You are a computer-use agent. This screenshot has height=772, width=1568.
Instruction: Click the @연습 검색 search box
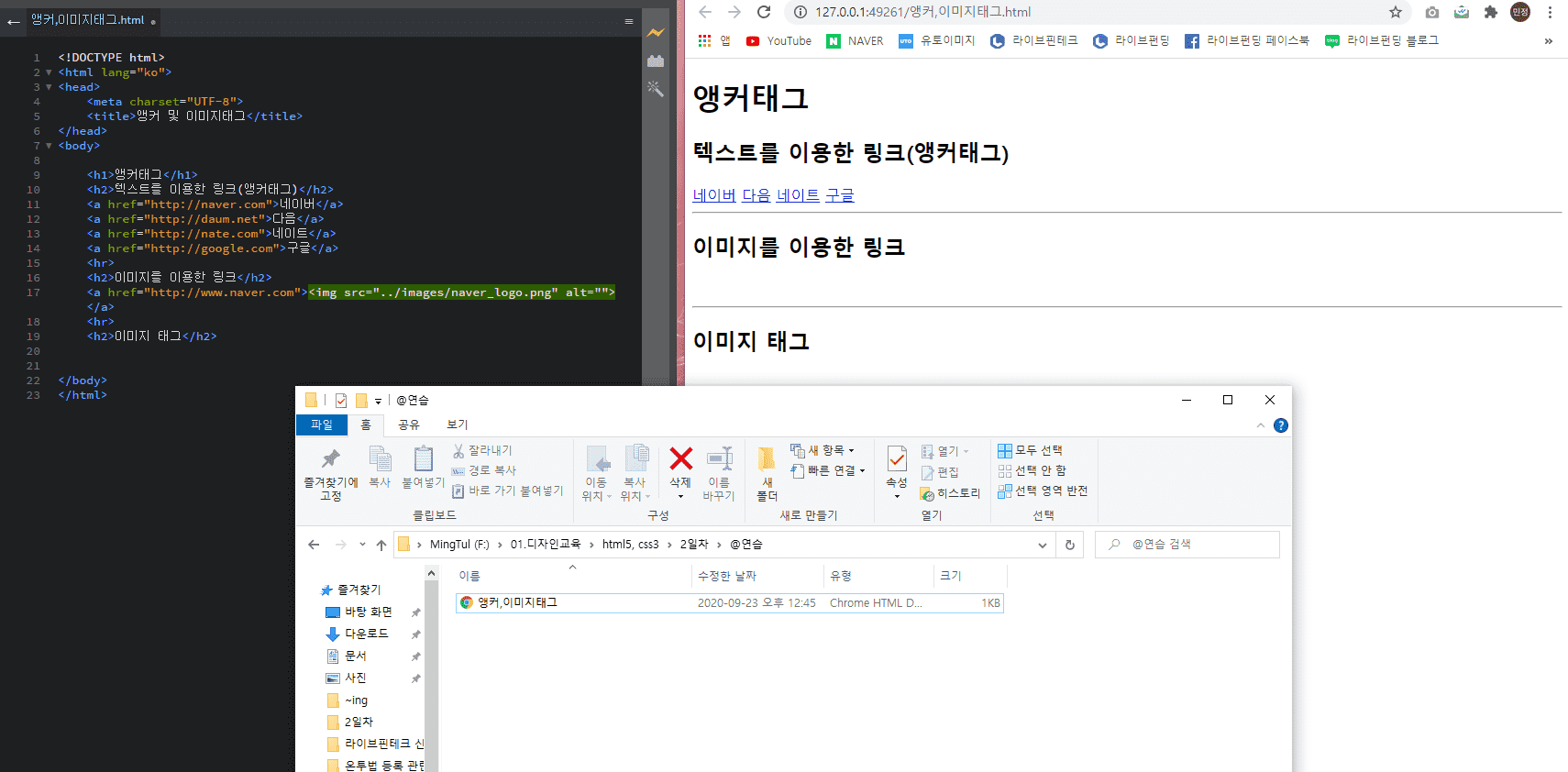1187,545
